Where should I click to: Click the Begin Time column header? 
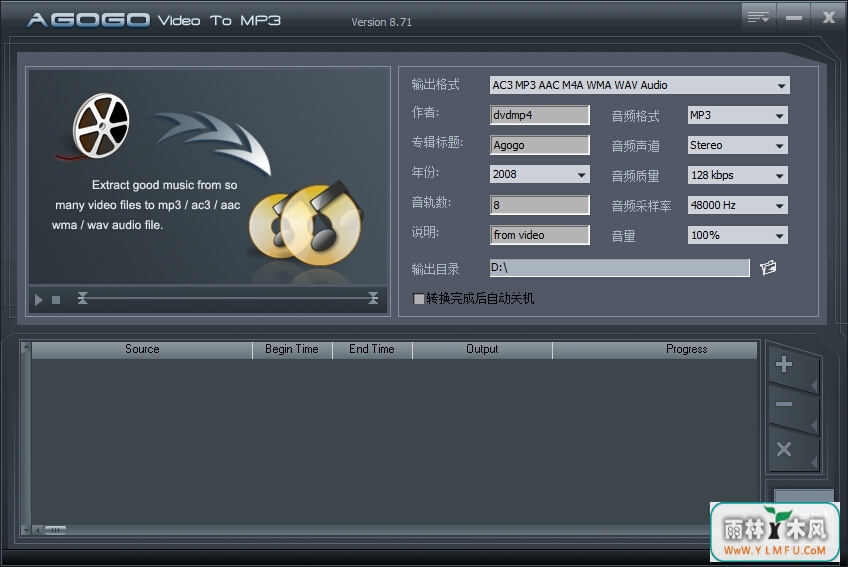[292, 350]
